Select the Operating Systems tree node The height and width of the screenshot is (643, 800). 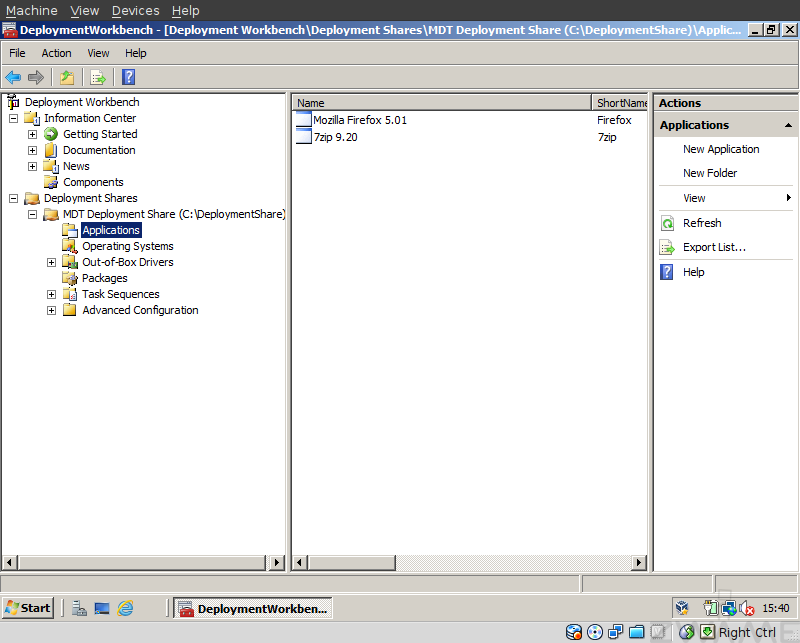click(128, 246)
